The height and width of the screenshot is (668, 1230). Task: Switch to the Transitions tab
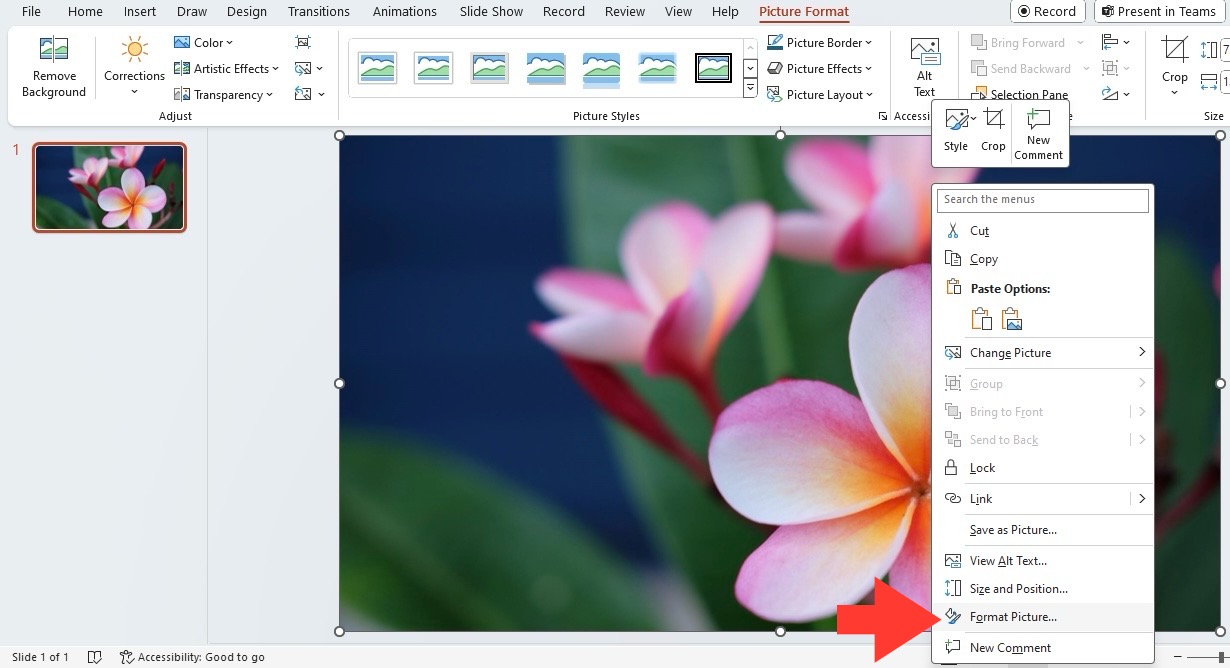point(319,12)
